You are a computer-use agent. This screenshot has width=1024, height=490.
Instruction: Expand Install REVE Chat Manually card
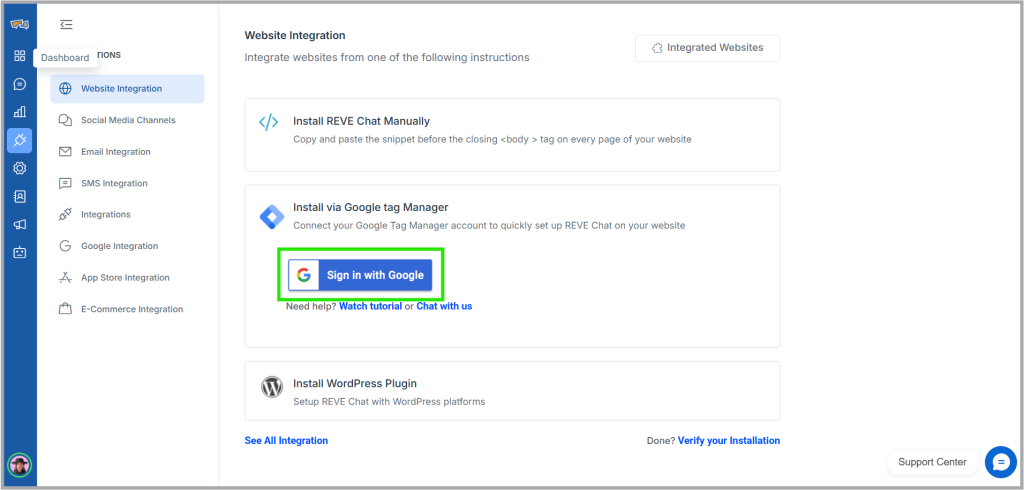point(512,129)
